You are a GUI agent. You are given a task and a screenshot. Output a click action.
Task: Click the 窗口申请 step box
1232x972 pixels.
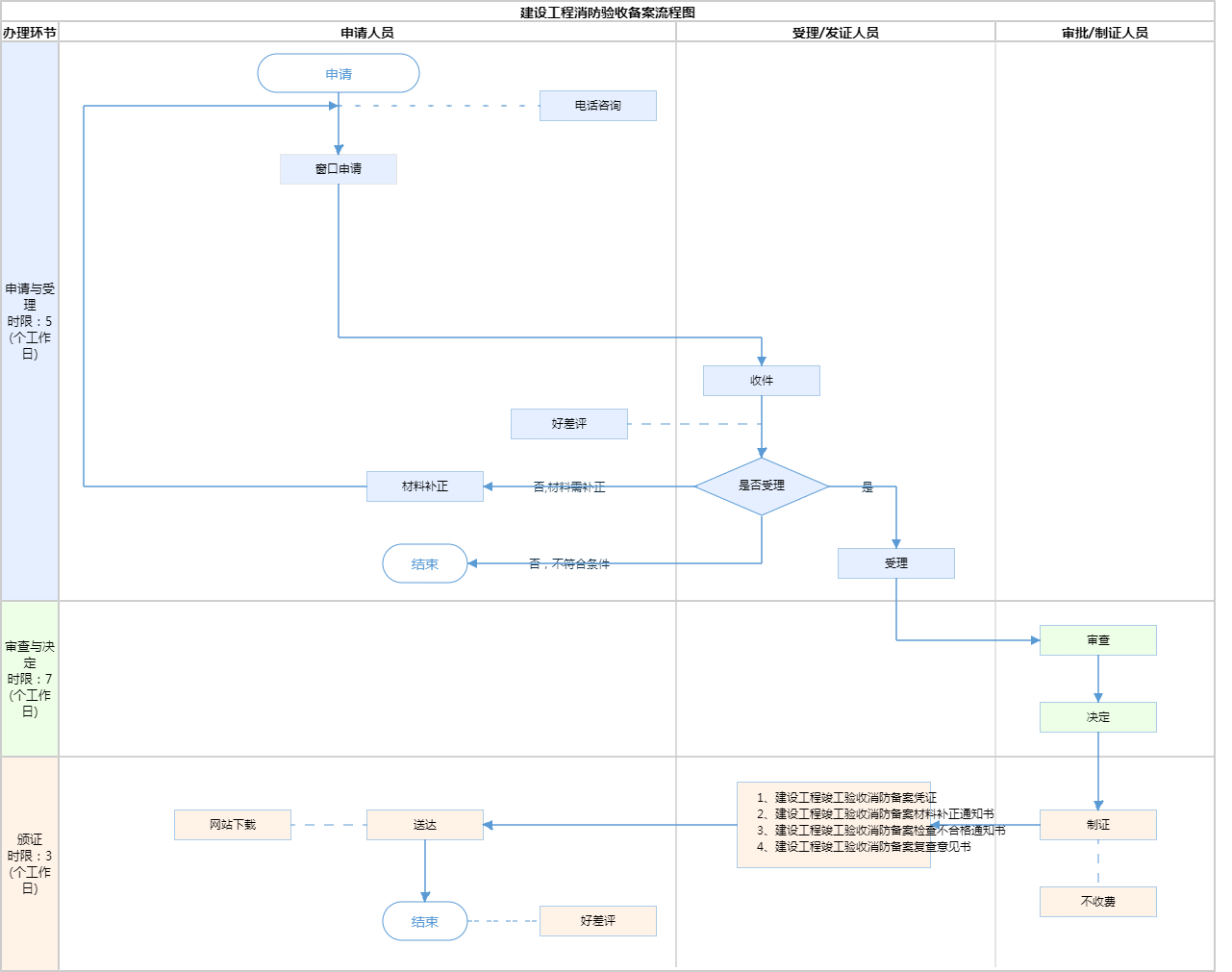click(x=339, y=169)
